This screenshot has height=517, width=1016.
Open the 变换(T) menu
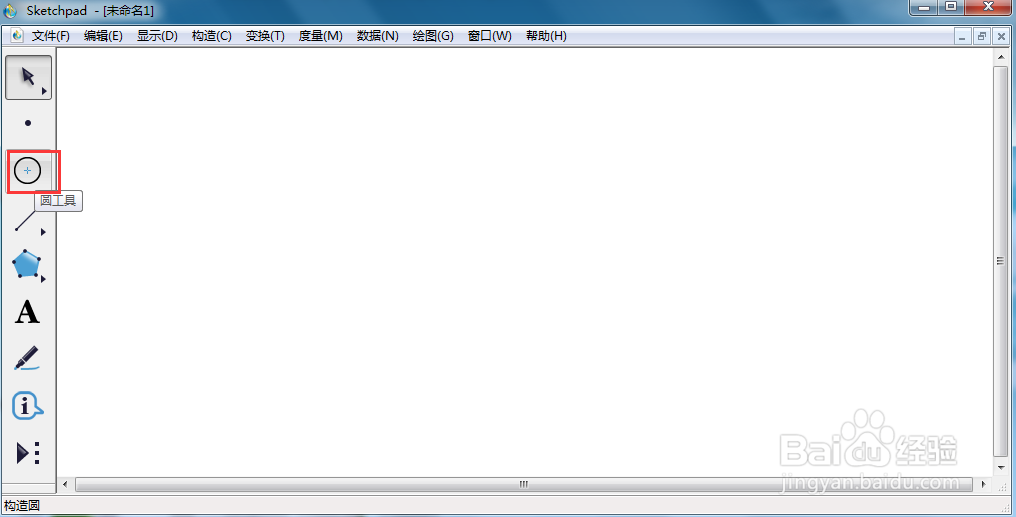coord(265,36)
